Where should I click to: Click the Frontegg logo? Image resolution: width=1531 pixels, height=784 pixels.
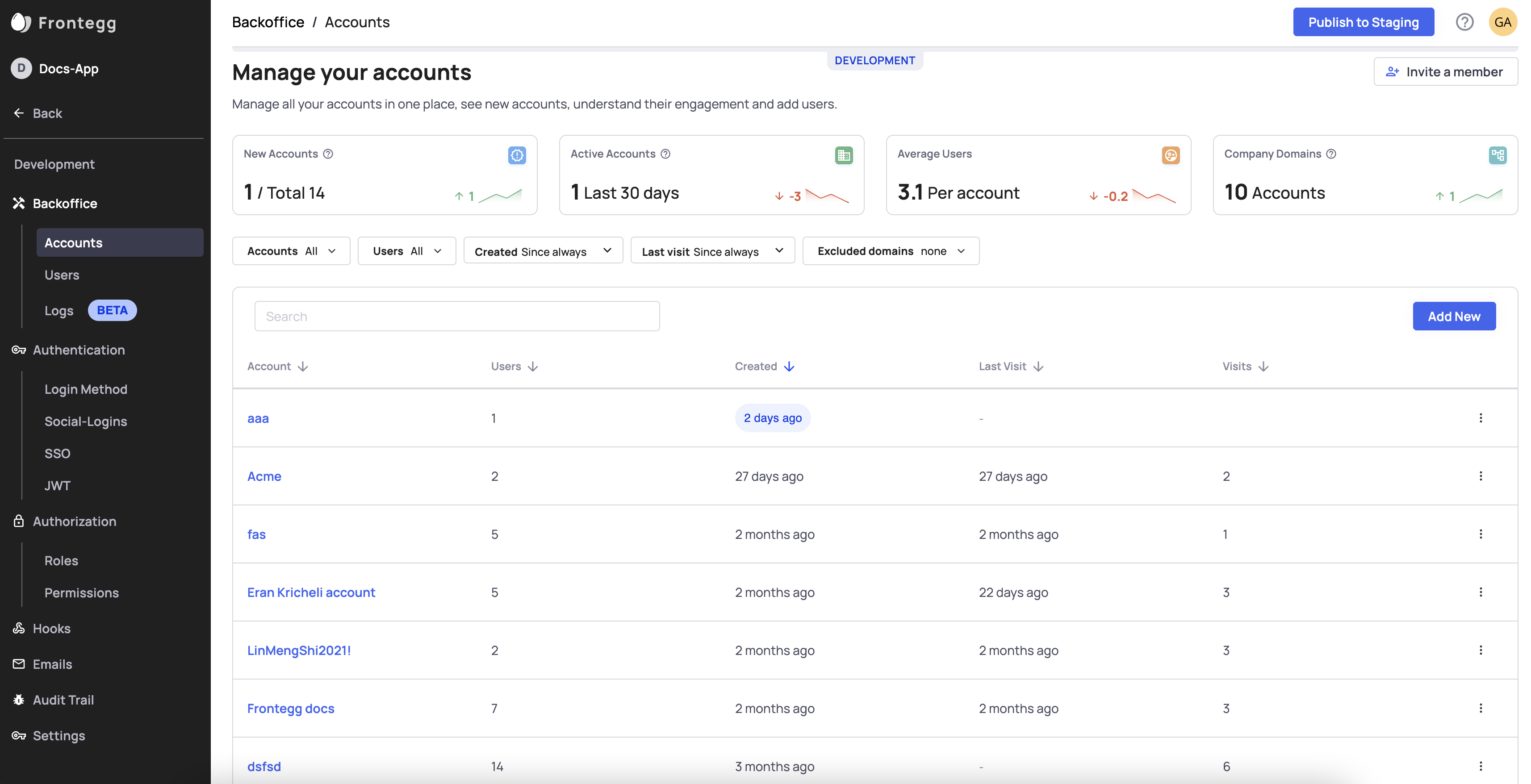tap(63, 23)
